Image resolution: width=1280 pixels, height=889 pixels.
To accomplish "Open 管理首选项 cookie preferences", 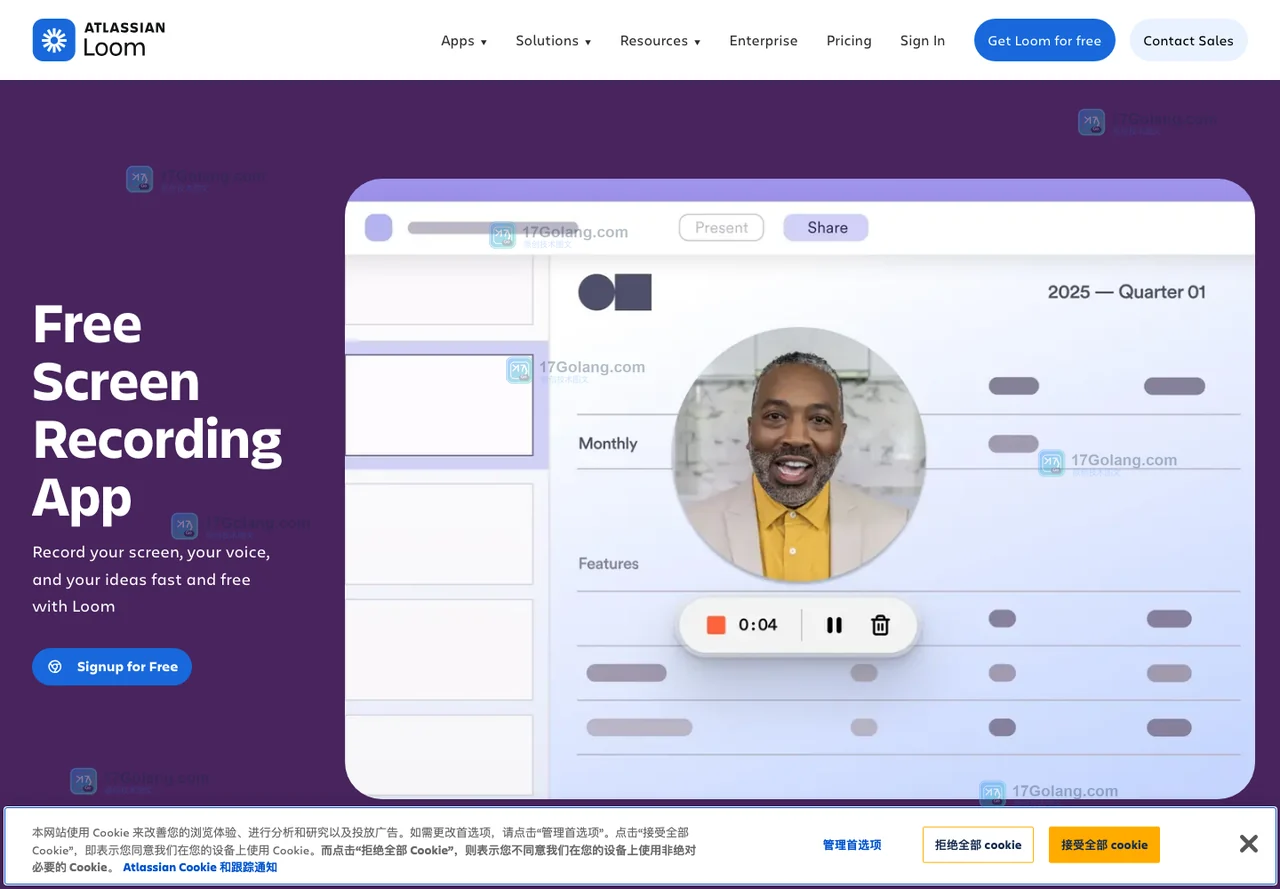I will click(852, 845).
